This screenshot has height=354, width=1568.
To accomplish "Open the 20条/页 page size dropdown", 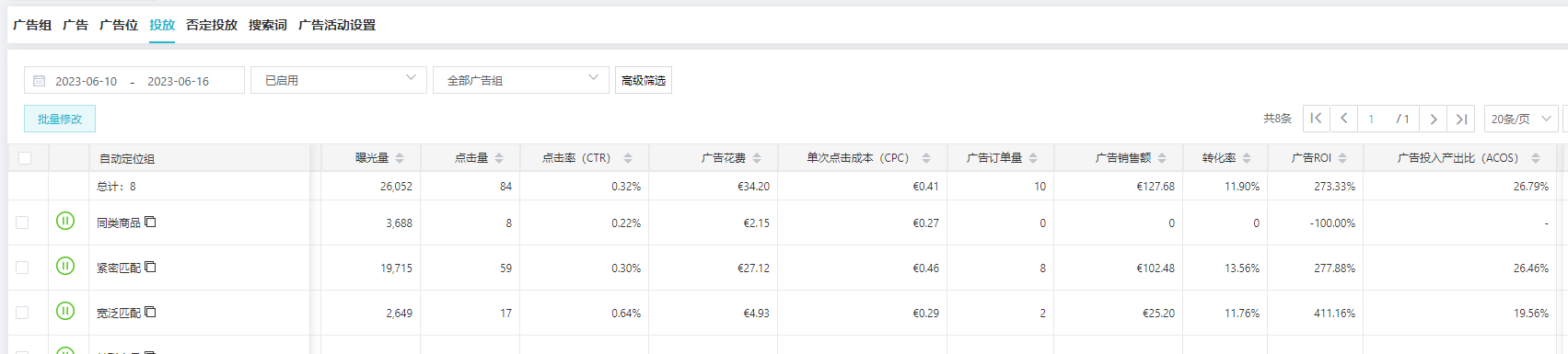I will click(x=1521, y=119).
